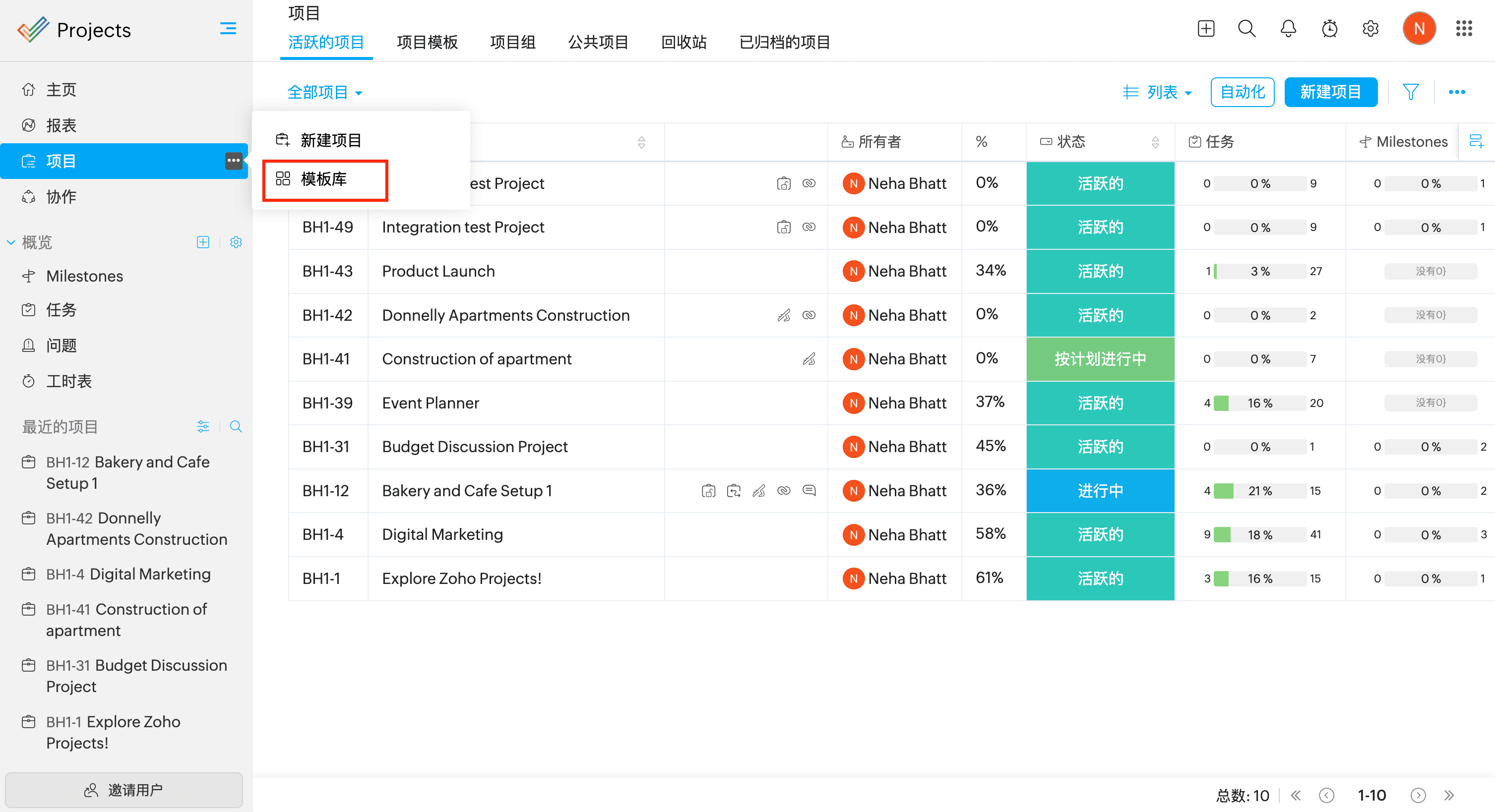Select 模板库 from the popup menu
This screenshot has height=812, width=1495.
[x=324, y=179]
